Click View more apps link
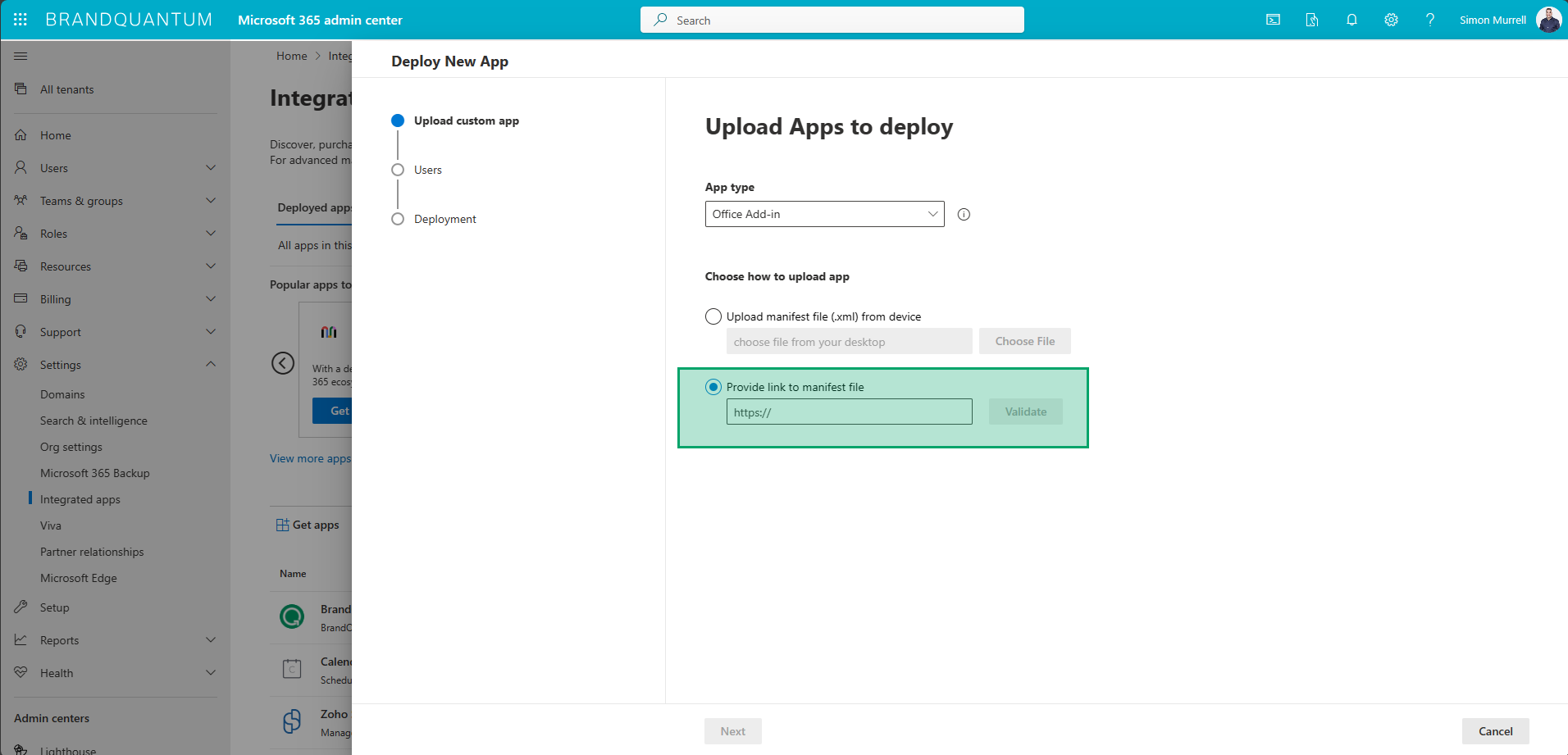This screenshot has height=755, width=1568. (310, 458)
